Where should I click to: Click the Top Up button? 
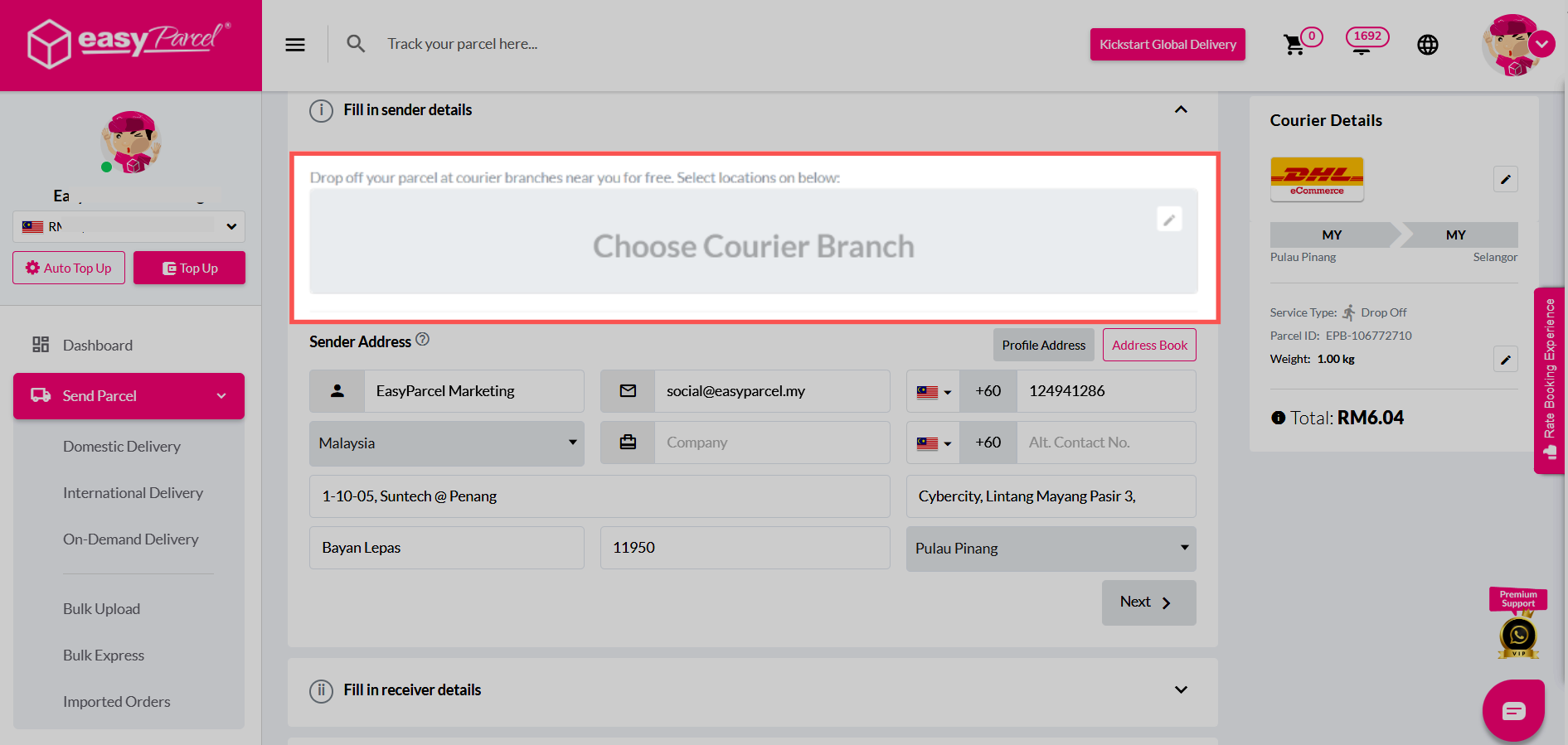point(189,268)
